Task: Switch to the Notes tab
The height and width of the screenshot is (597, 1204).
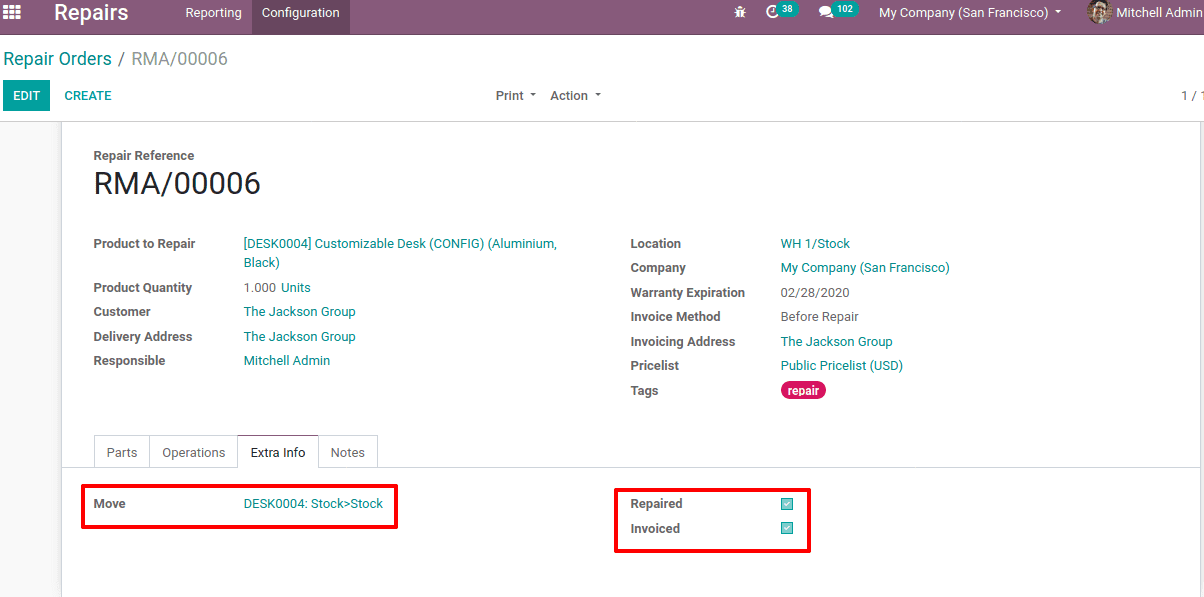Action: pos(348,452)
